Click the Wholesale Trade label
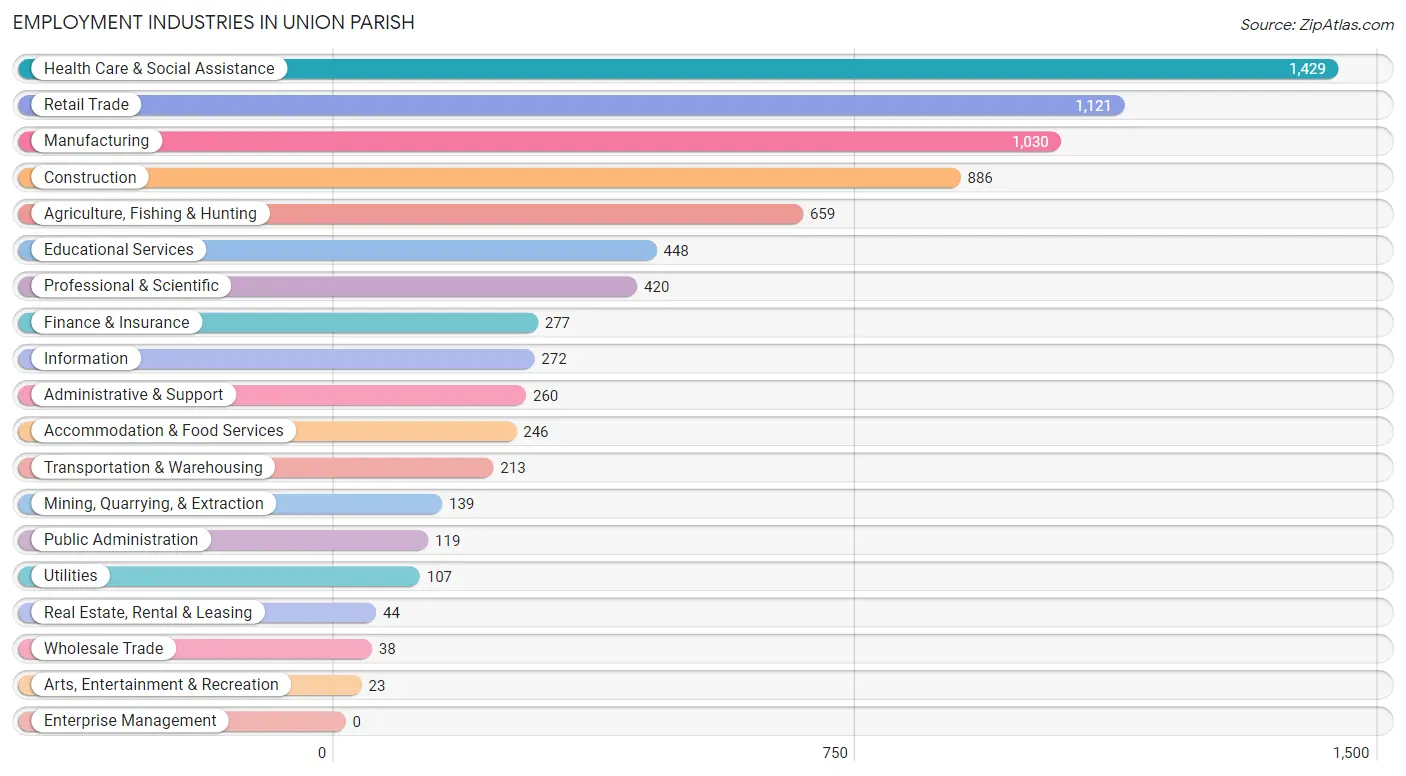The height and width of the screenshot is (776, 1406). tap(103, 648)
